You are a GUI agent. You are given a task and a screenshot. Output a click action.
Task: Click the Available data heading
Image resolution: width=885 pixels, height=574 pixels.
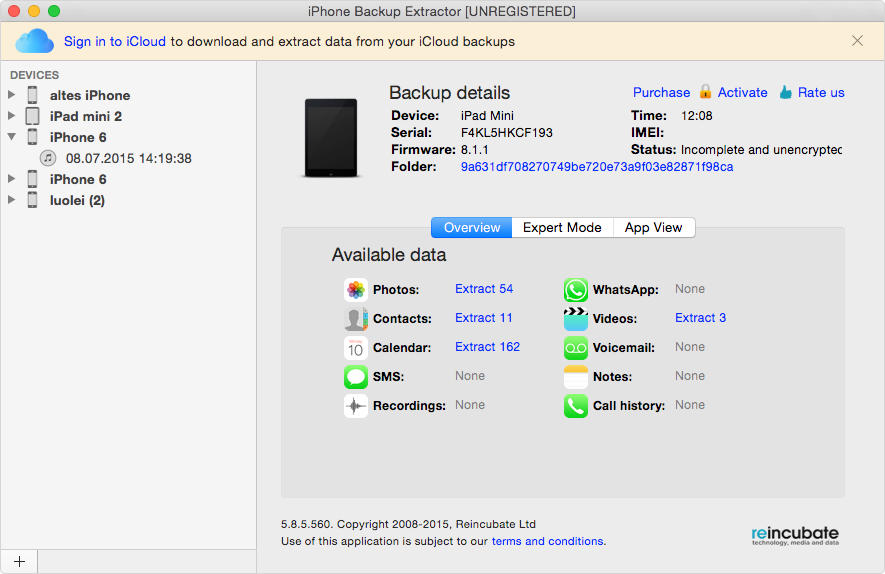(x=389, y=255)
